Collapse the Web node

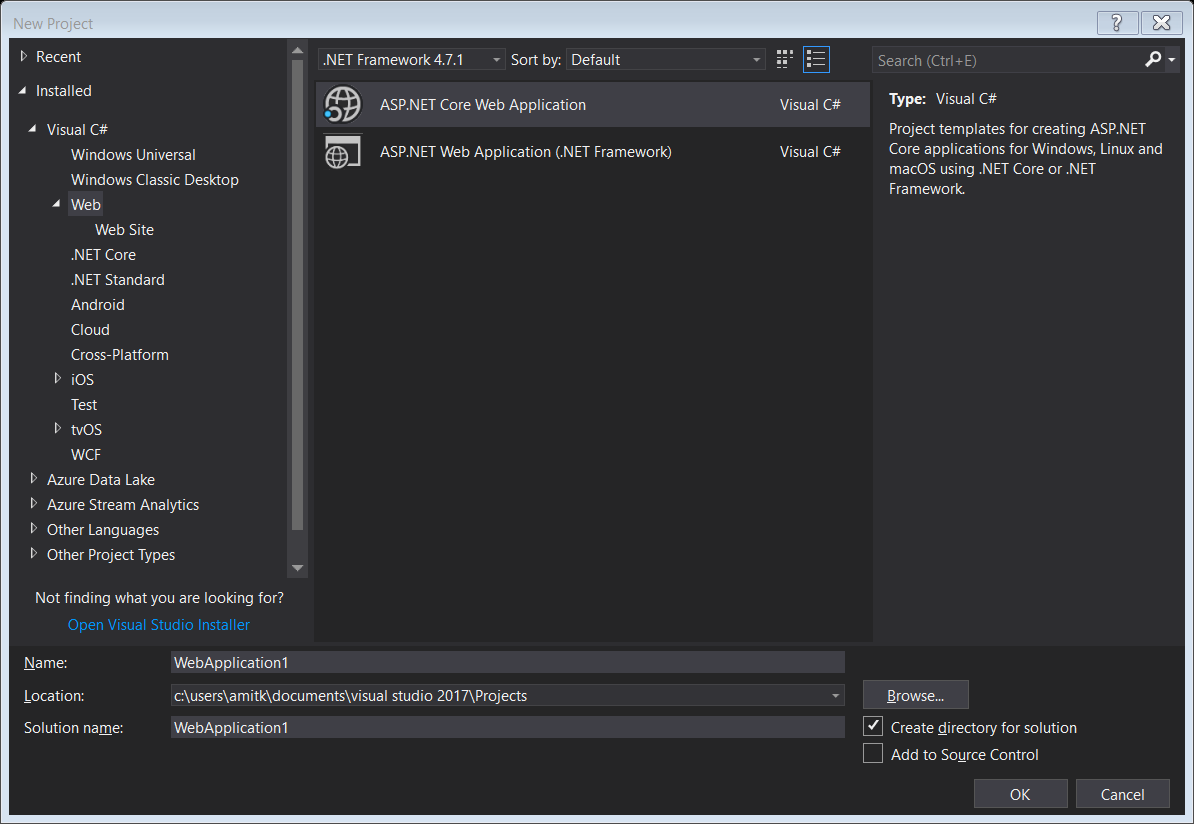[56, 204]
